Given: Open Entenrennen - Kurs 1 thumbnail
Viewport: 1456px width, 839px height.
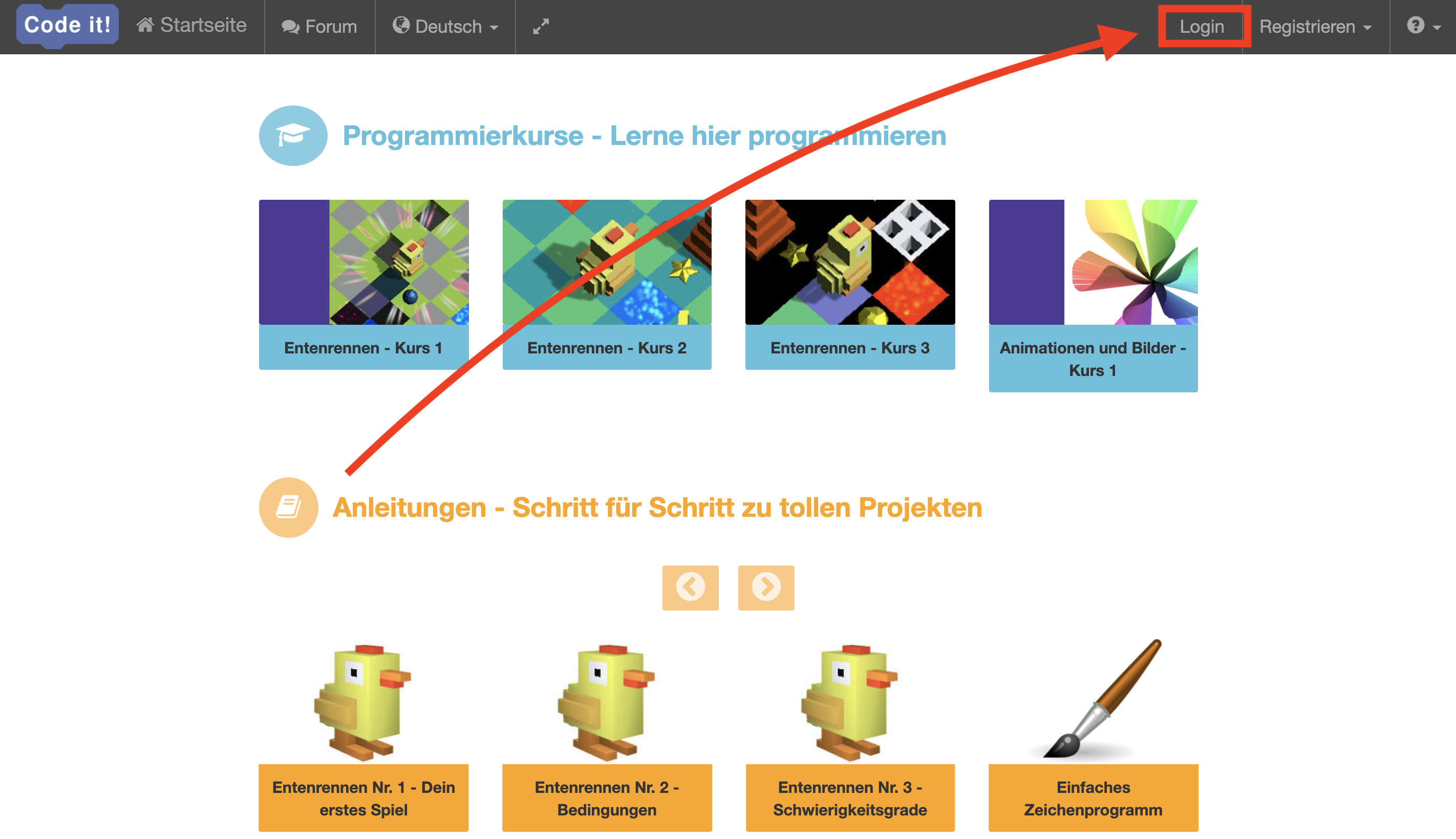Looking at the screenshot, I should point(363,262).
